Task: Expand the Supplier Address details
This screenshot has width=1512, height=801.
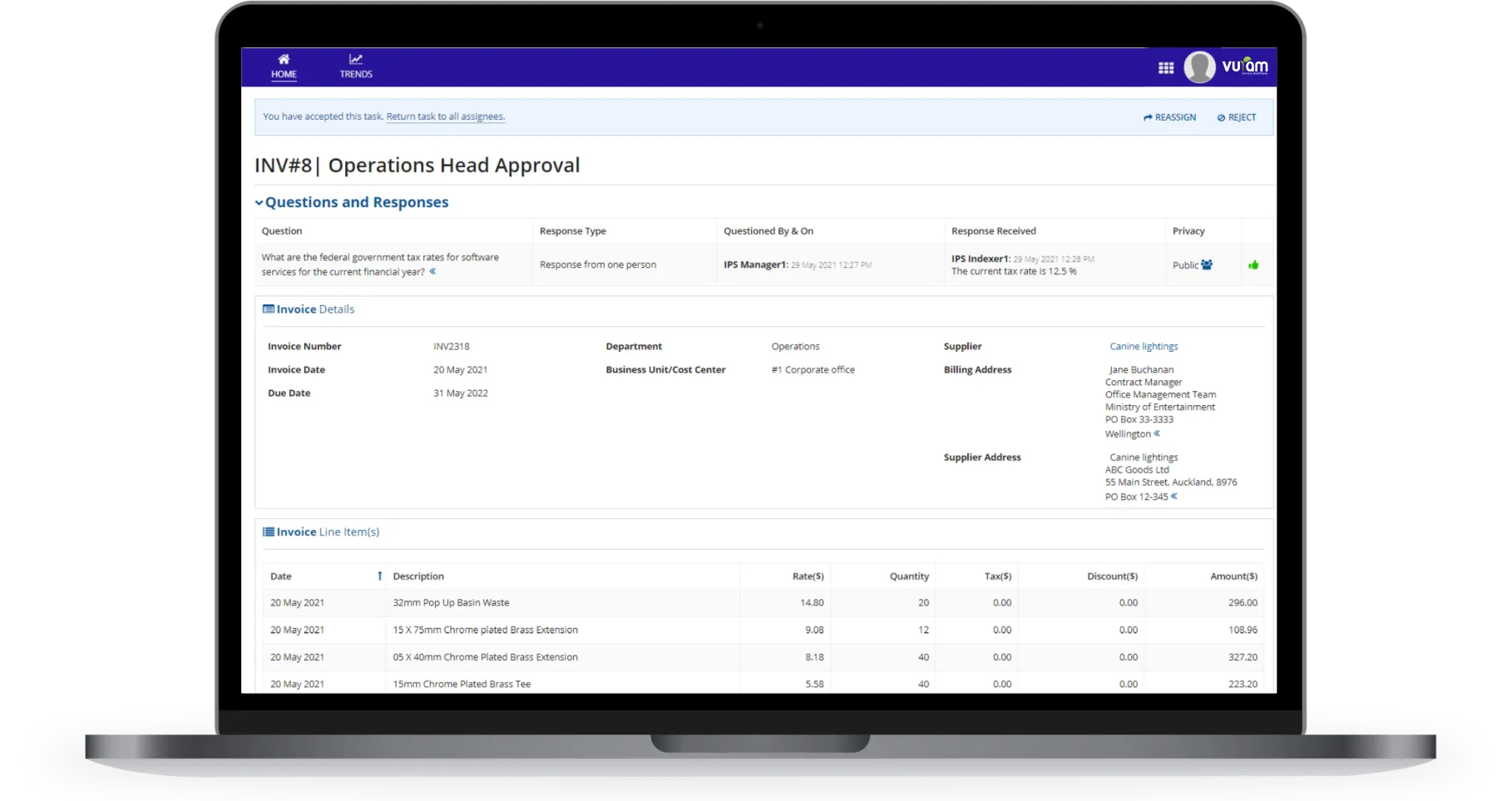Action: 1174,497
